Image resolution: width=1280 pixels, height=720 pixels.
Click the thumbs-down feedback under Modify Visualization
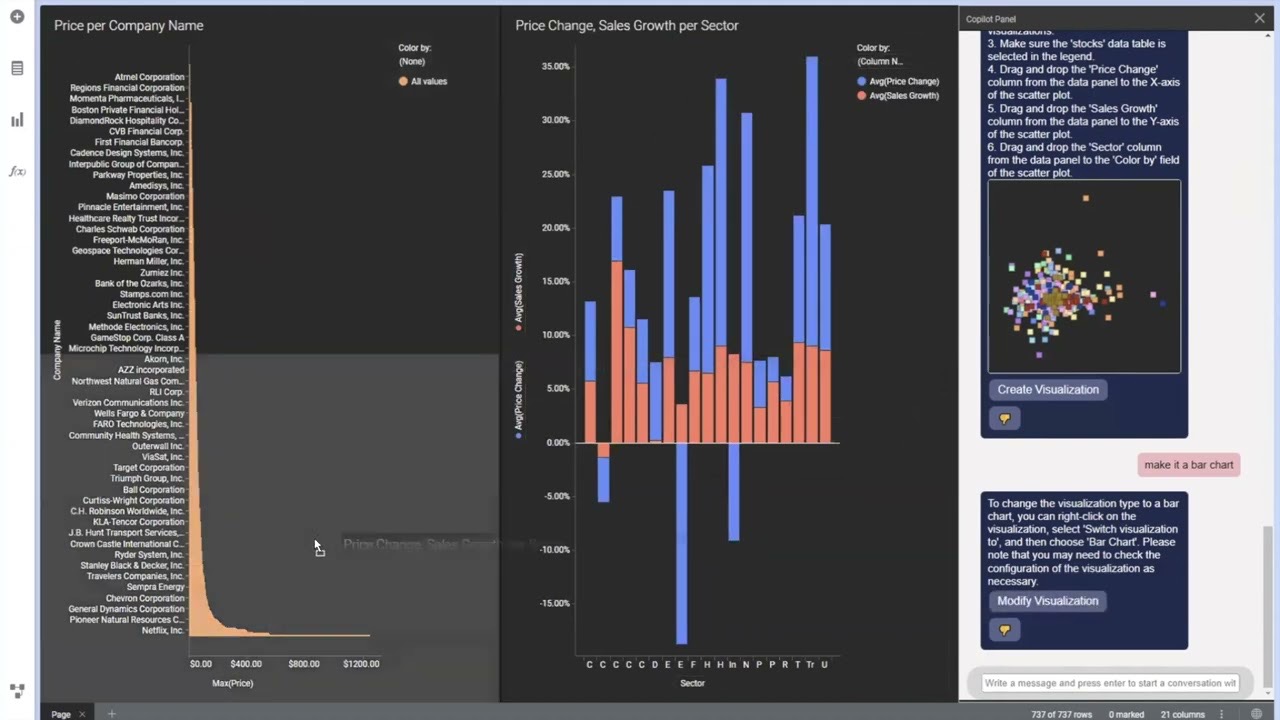click(1005, 630)
